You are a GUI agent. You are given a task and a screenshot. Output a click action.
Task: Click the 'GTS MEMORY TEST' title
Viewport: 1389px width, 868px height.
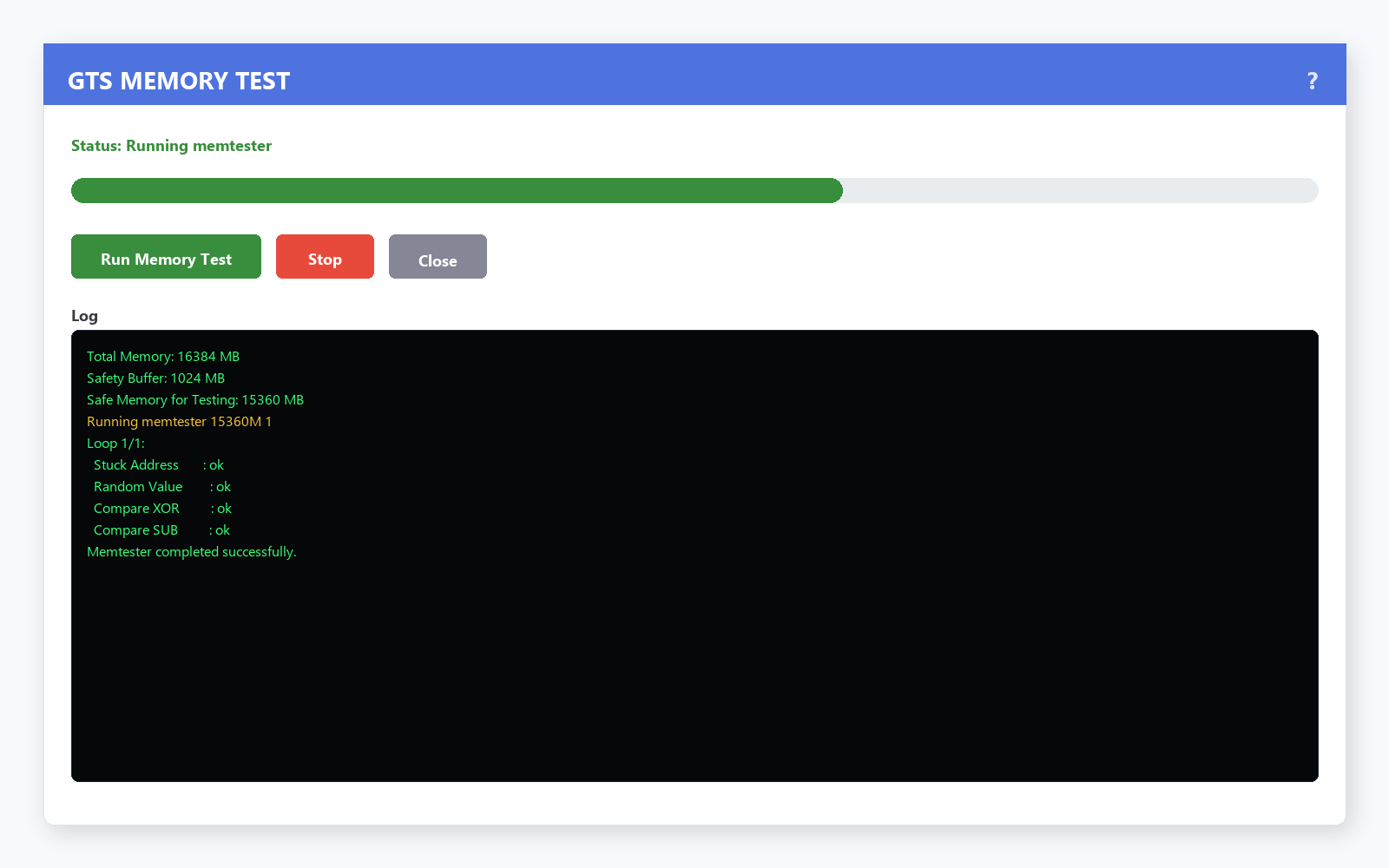point(179,81)
